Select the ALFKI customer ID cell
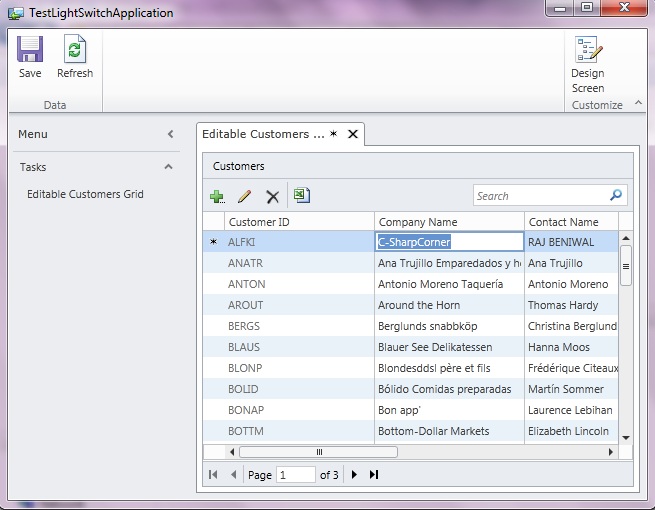Viewport: 655px width, 510px height. pyautogui.click(x=299, y=242)
